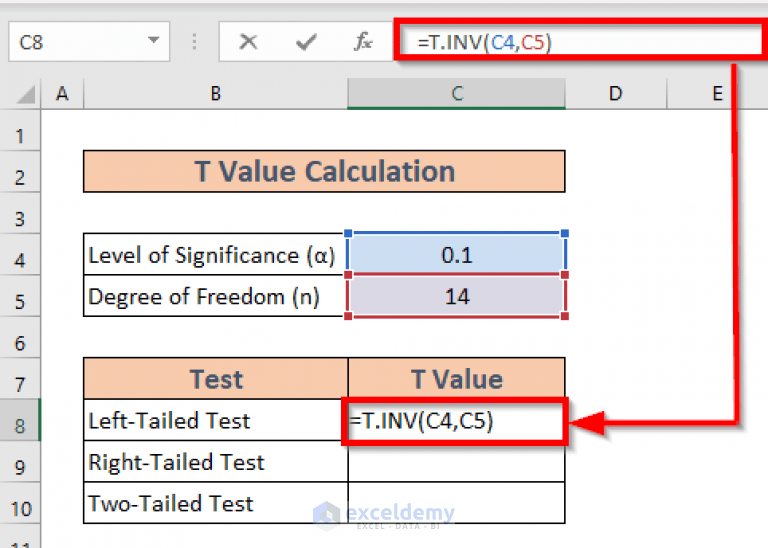Image resolution: width=768 pixels, height=548 pixels.
Task: Cancel the formula entry with the X icon
Action: [x=248, y=42]
